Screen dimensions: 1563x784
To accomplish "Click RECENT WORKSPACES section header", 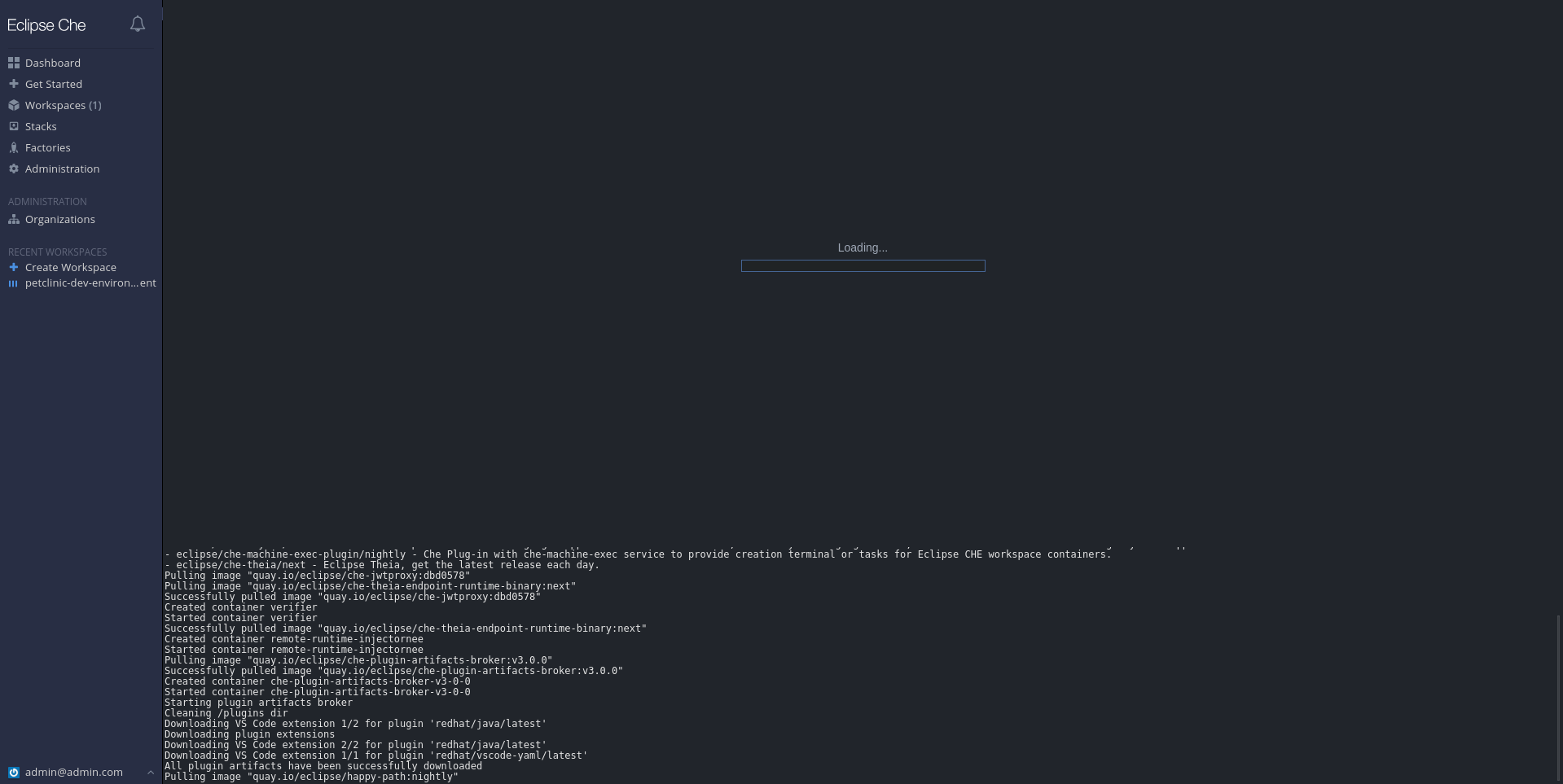I will pos(58,252).
